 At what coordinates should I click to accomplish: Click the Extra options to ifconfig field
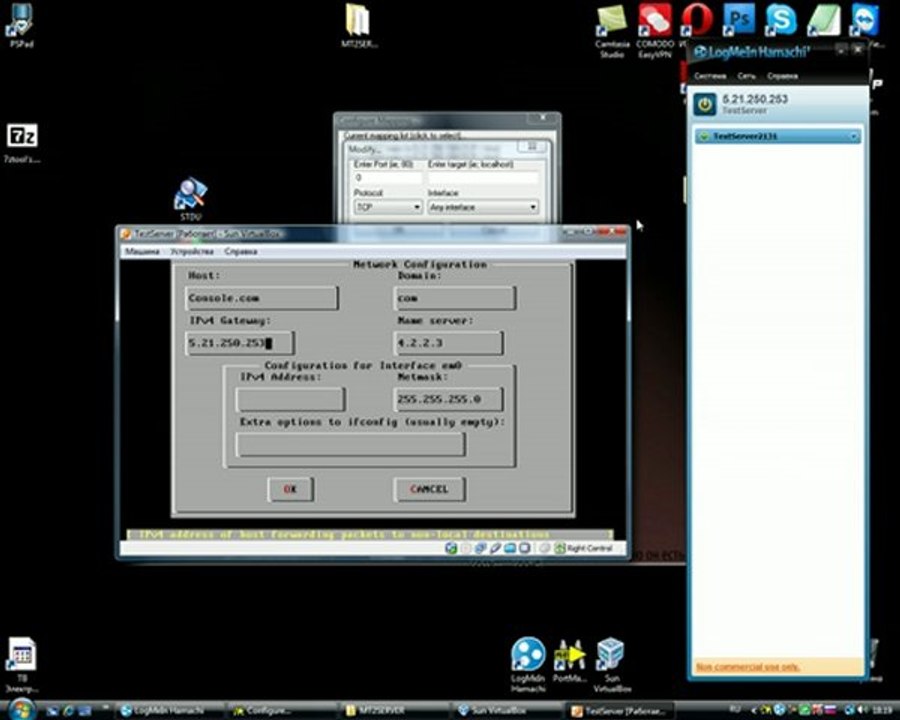tap(351, 444)
